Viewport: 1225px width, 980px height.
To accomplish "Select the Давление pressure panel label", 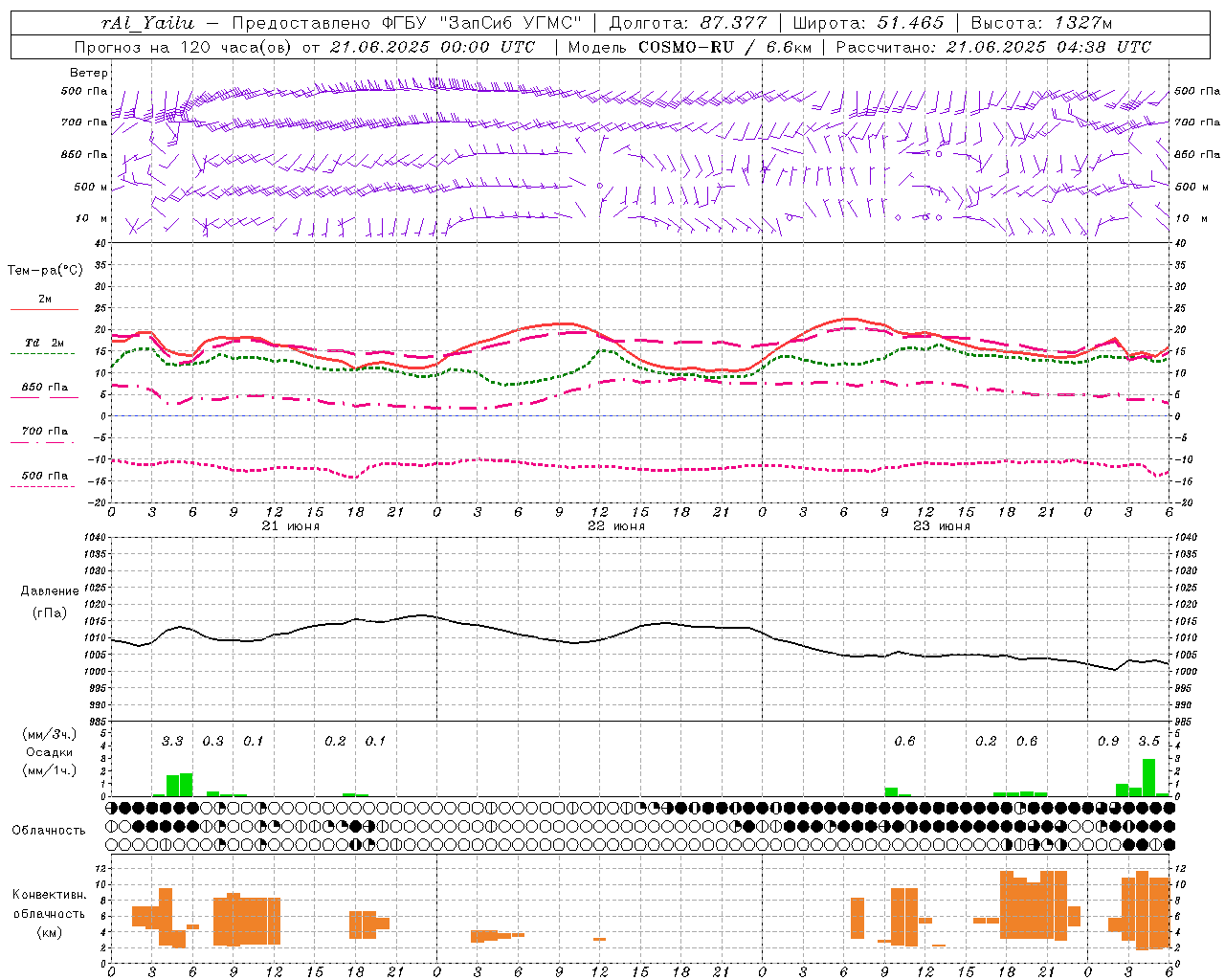I will 50,591.
